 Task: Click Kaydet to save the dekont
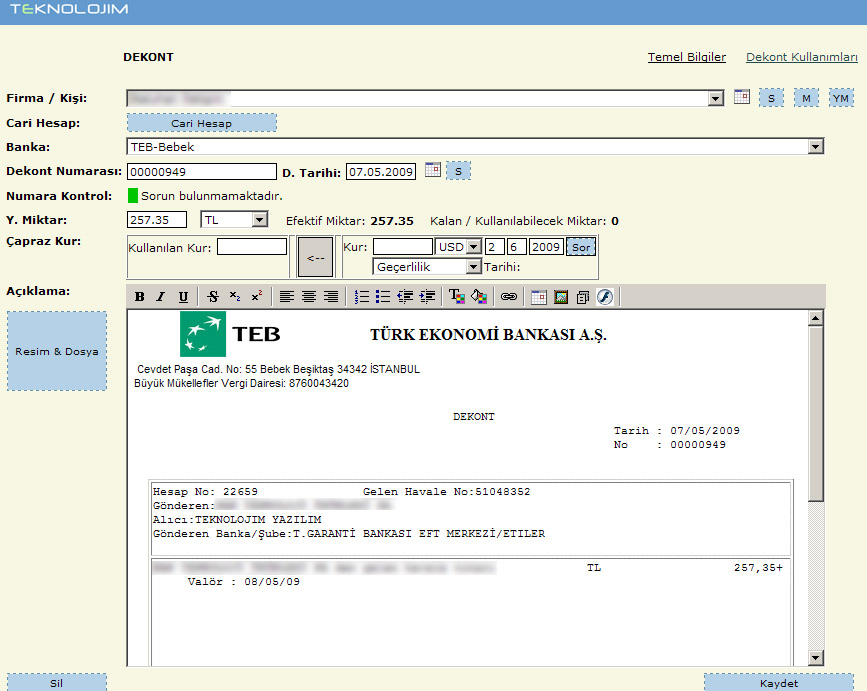tap(779, 683)
